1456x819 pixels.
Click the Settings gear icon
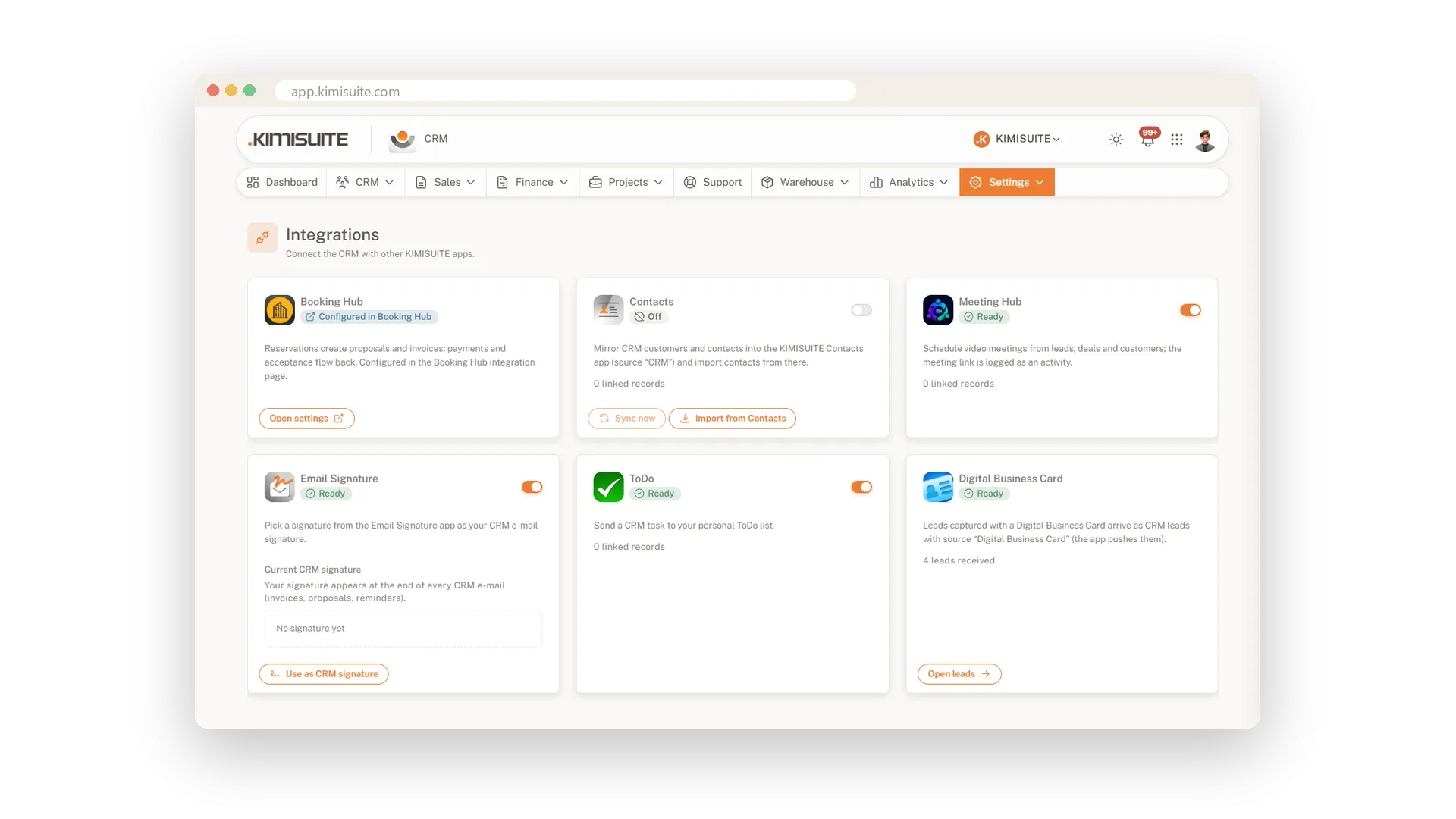[975, 182]
